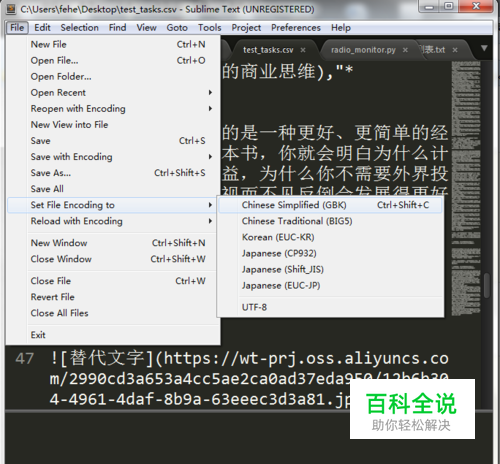
Task: Open the Edit menu
Action: point(42,28)
